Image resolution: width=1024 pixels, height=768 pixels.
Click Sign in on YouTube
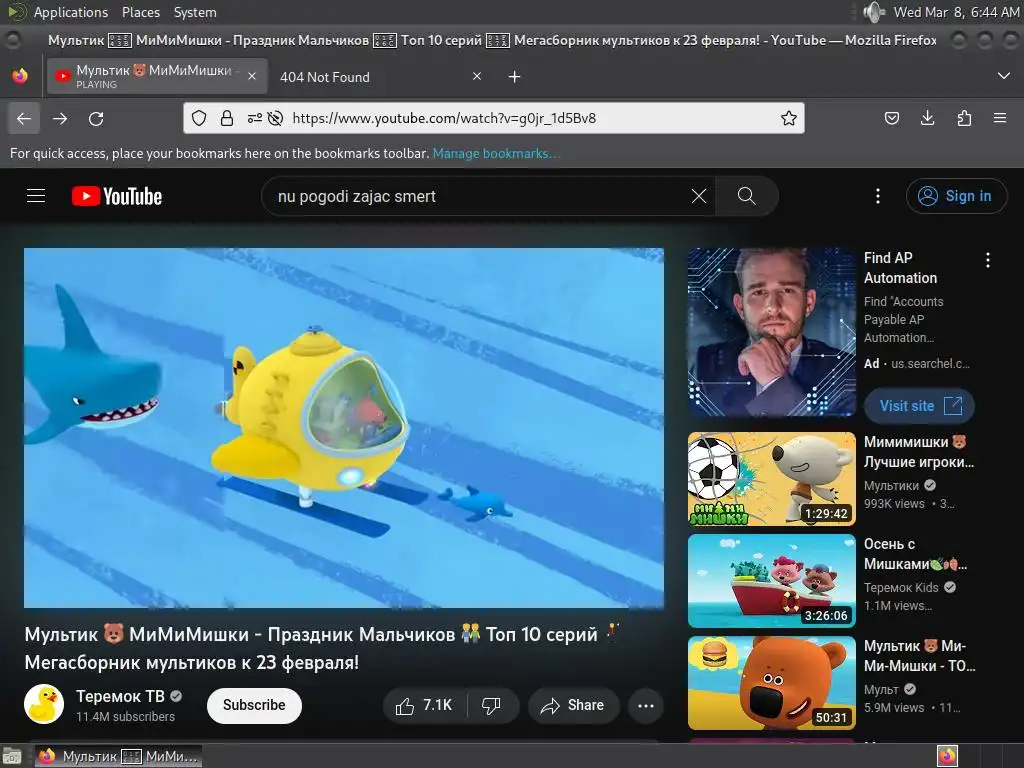pos(956,196)
